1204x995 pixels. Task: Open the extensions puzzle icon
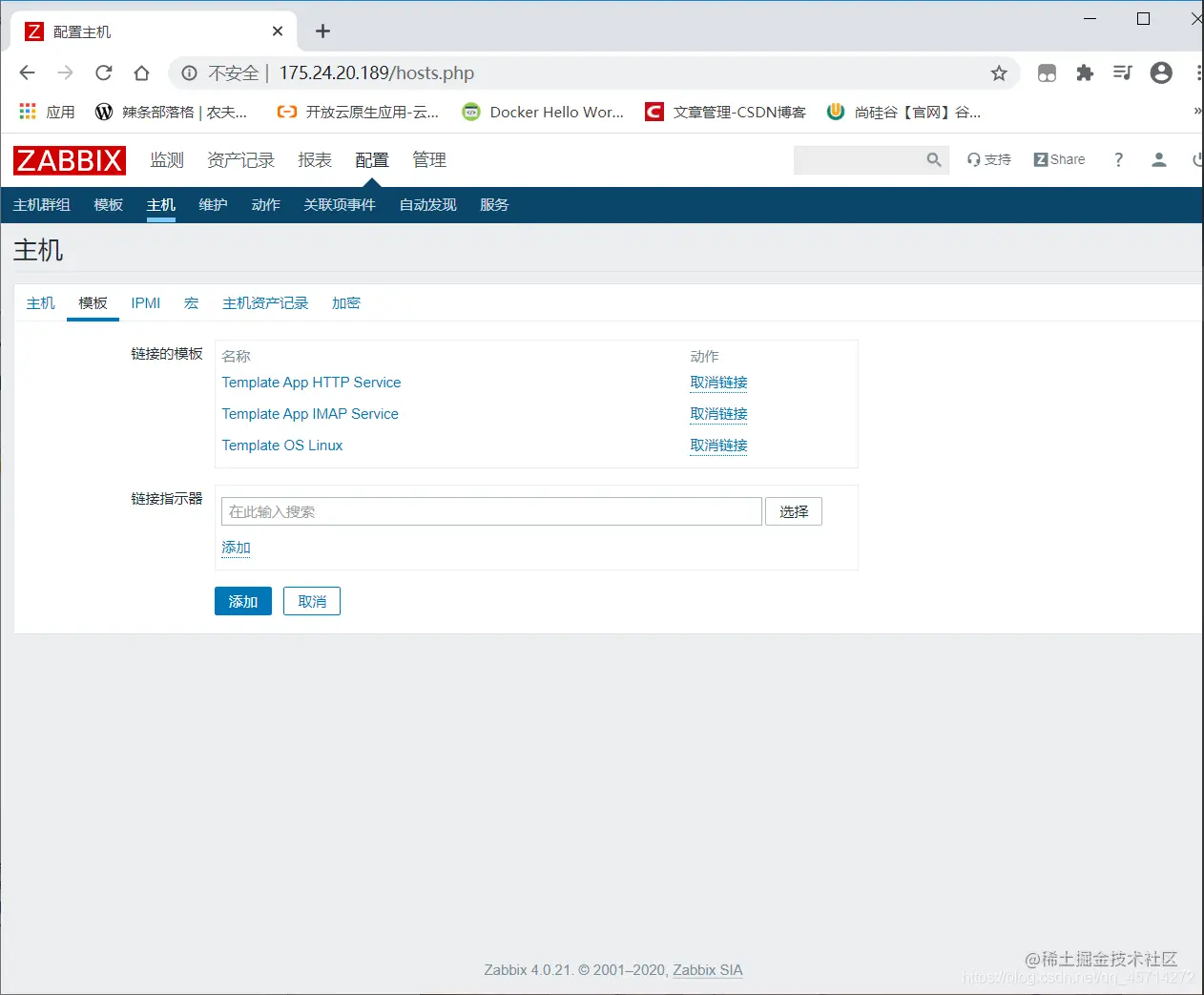1085,73
